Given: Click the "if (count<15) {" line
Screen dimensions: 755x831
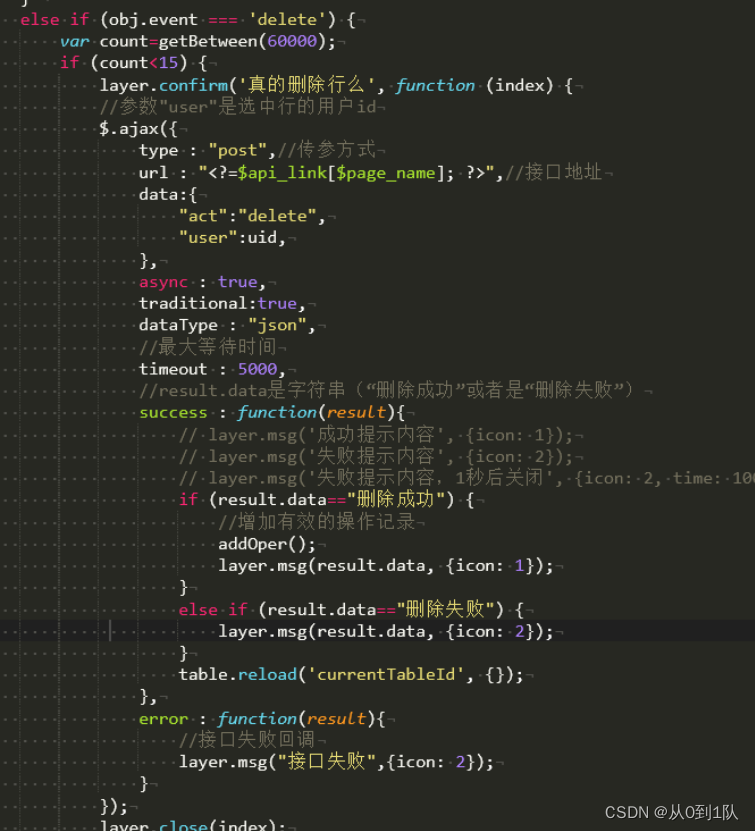Looking at the screenshot, I should (133, 63).
